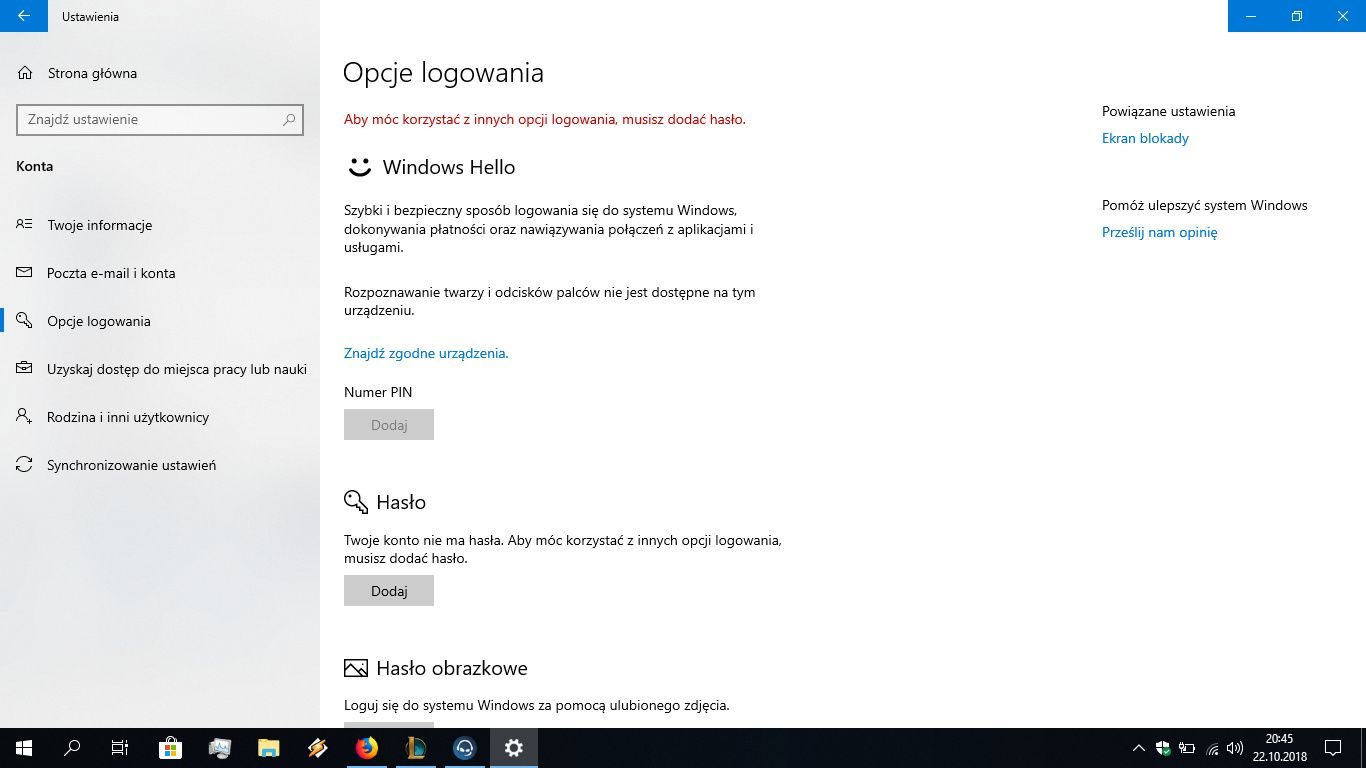Click the envelope icon beside Poczta
This screenshot has width=1366, height=768.
point(25,273)
